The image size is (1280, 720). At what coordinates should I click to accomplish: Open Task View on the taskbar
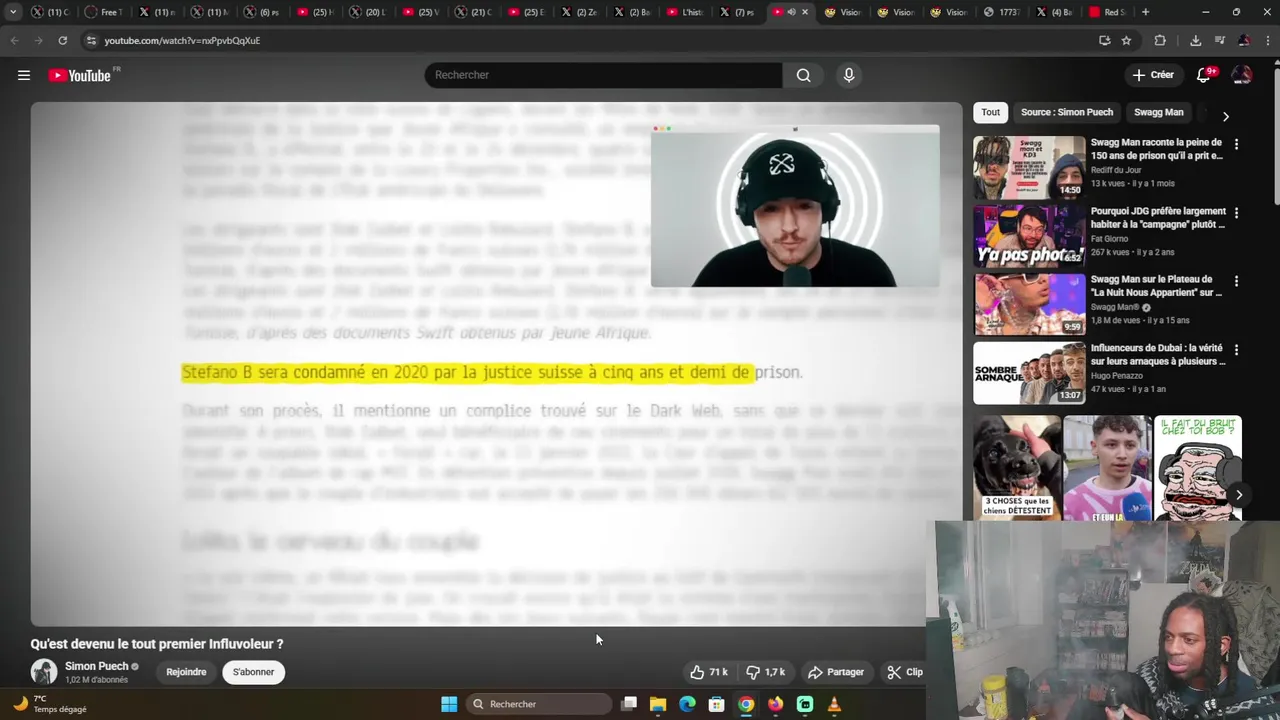tap(629, 704)
